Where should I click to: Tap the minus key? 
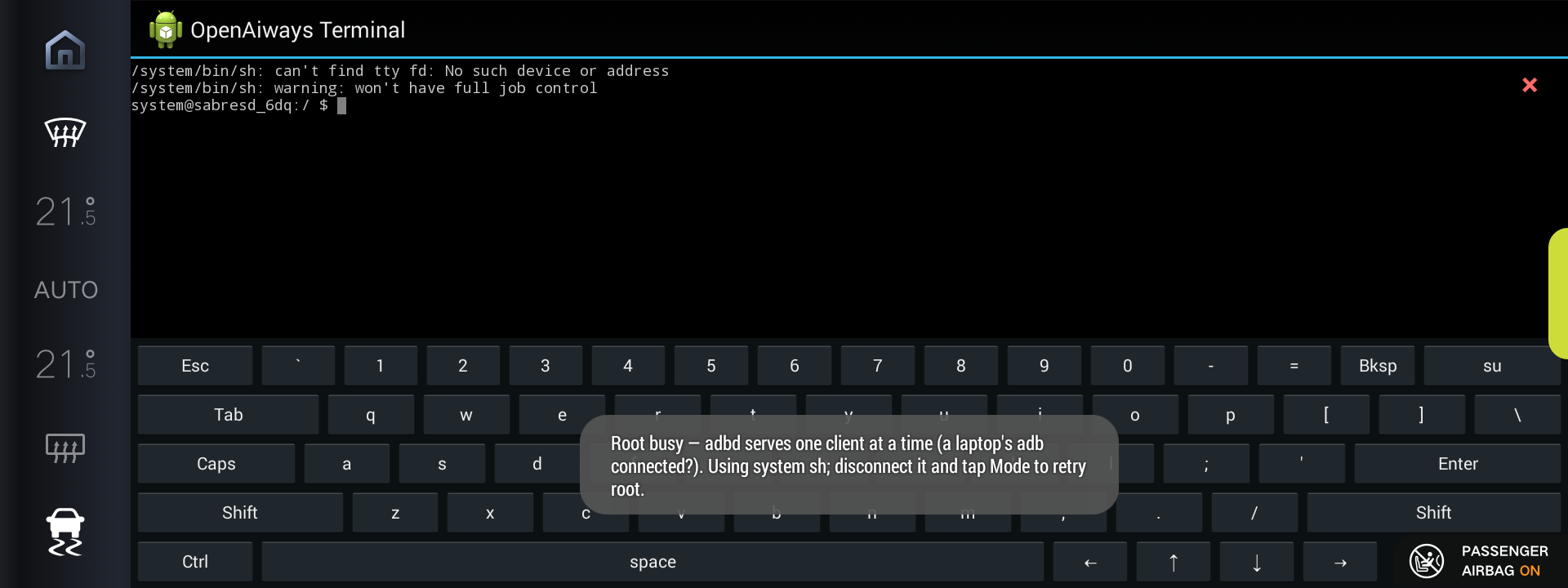click(1211, 366)
